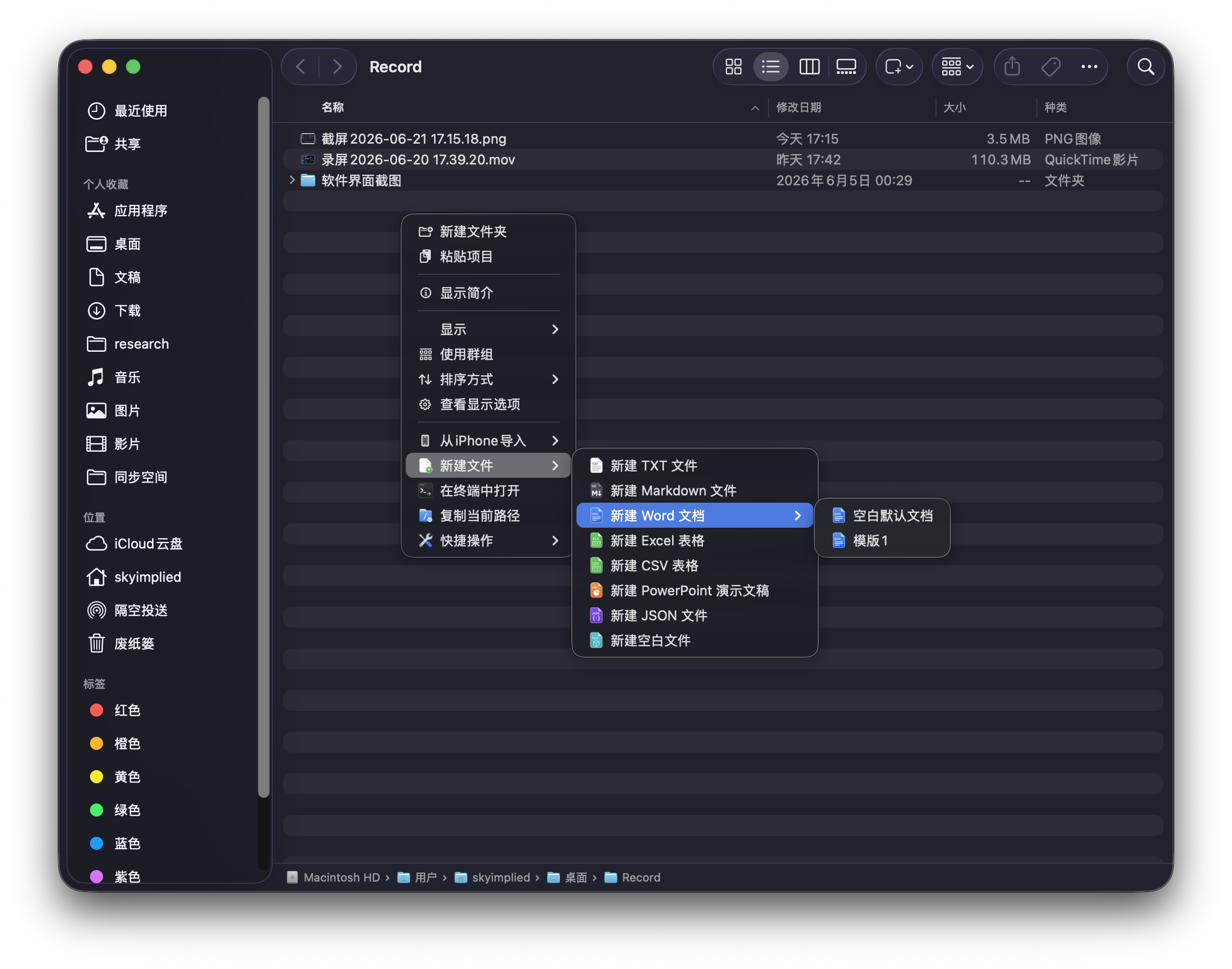The image size is (1232, 969).
Task: Expand the 显示 submenu
Action: point(489,329)
